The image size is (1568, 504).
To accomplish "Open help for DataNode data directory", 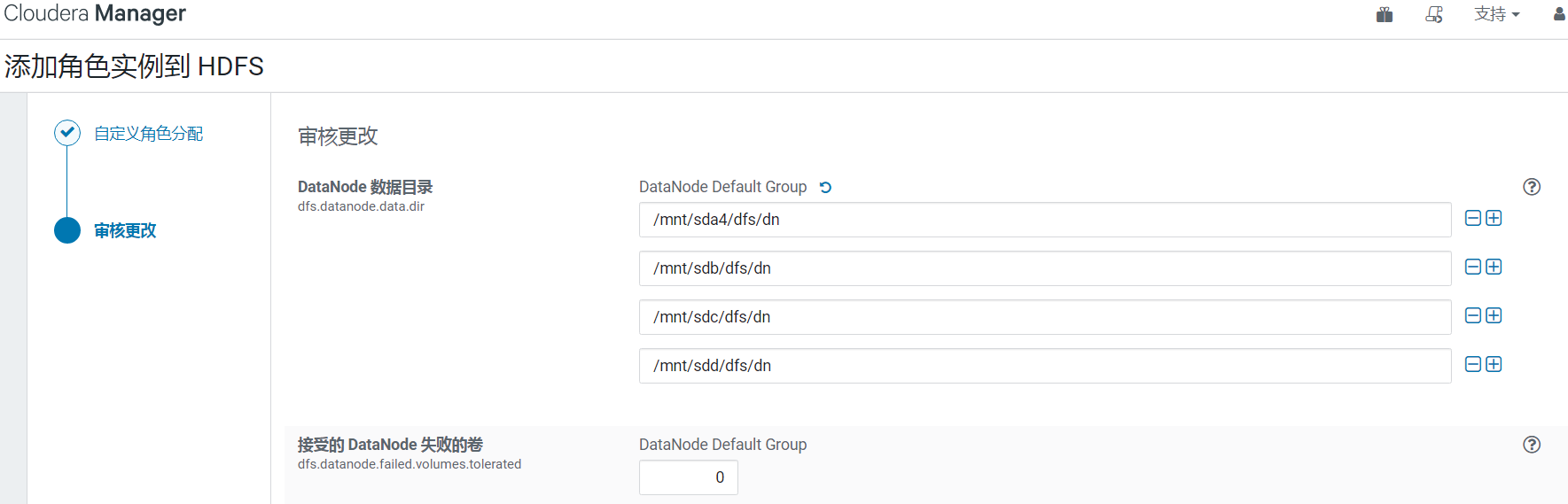I will pos(1532,187).
